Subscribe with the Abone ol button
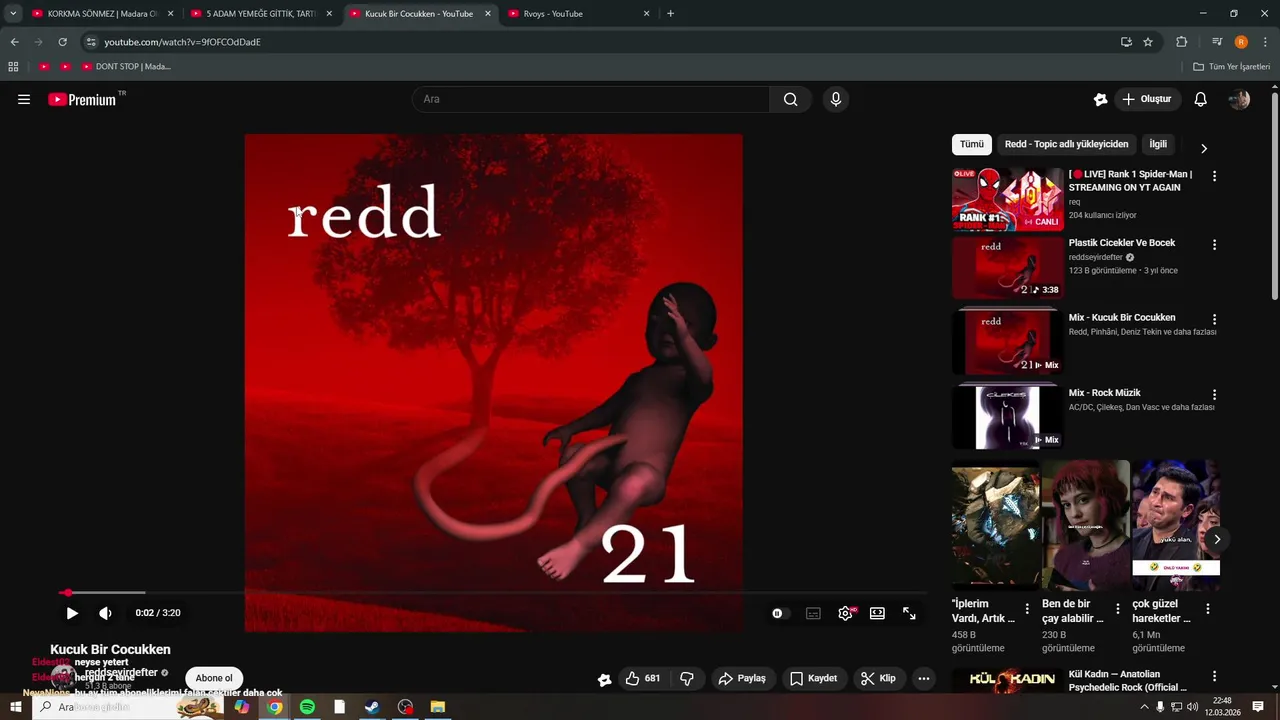 tap(214, 678)
